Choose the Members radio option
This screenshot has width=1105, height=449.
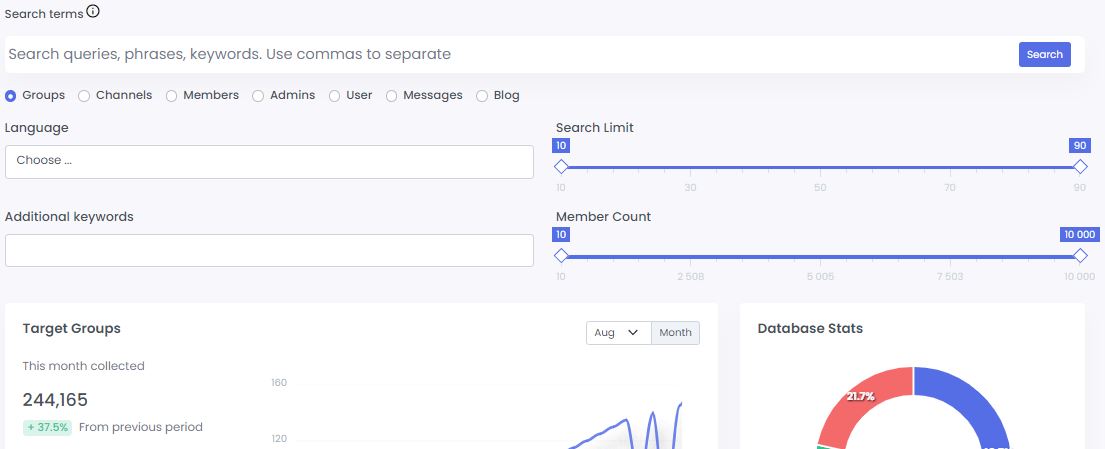(172, 96)
